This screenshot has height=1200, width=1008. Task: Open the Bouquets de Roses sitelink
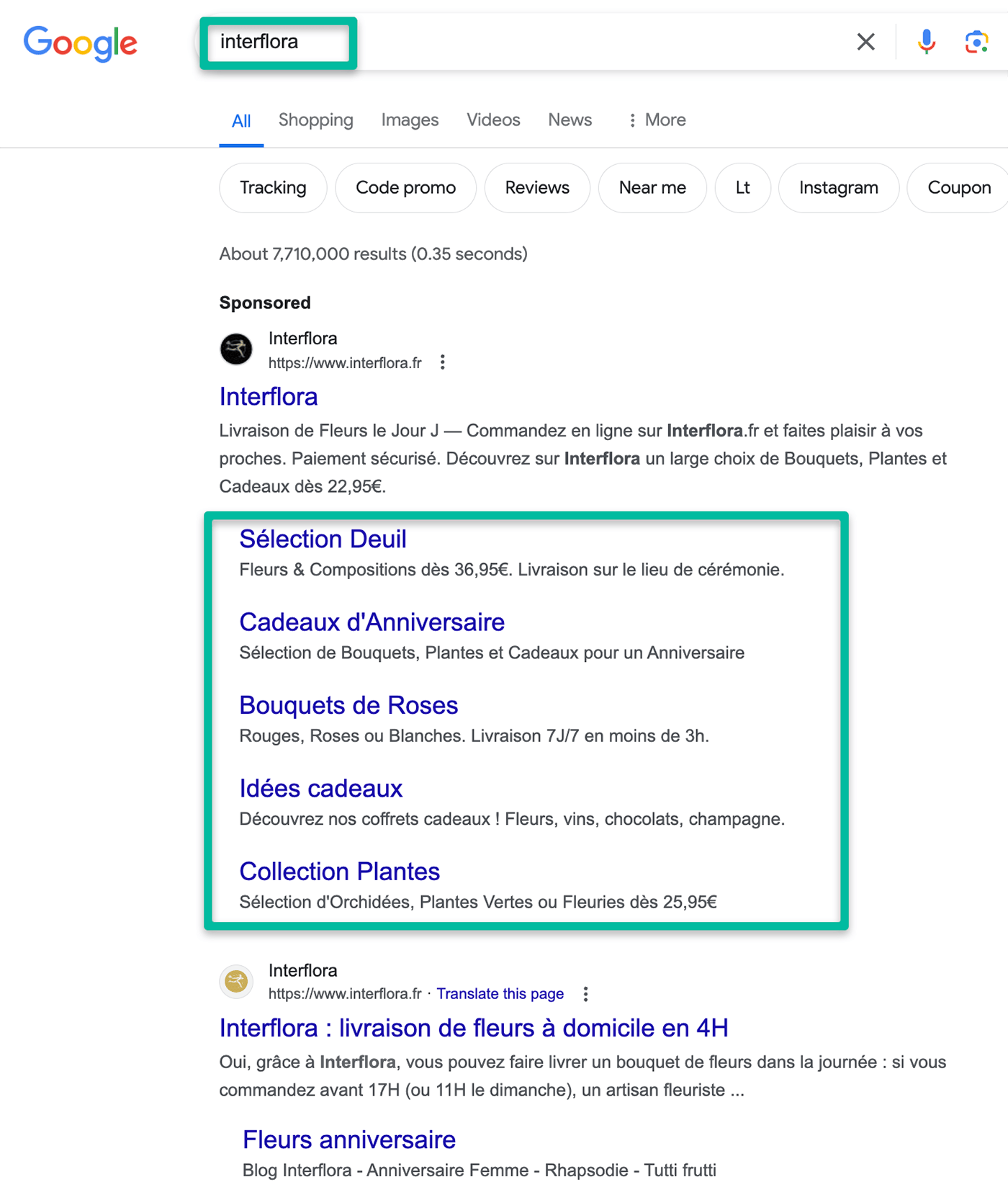(348, 705)
